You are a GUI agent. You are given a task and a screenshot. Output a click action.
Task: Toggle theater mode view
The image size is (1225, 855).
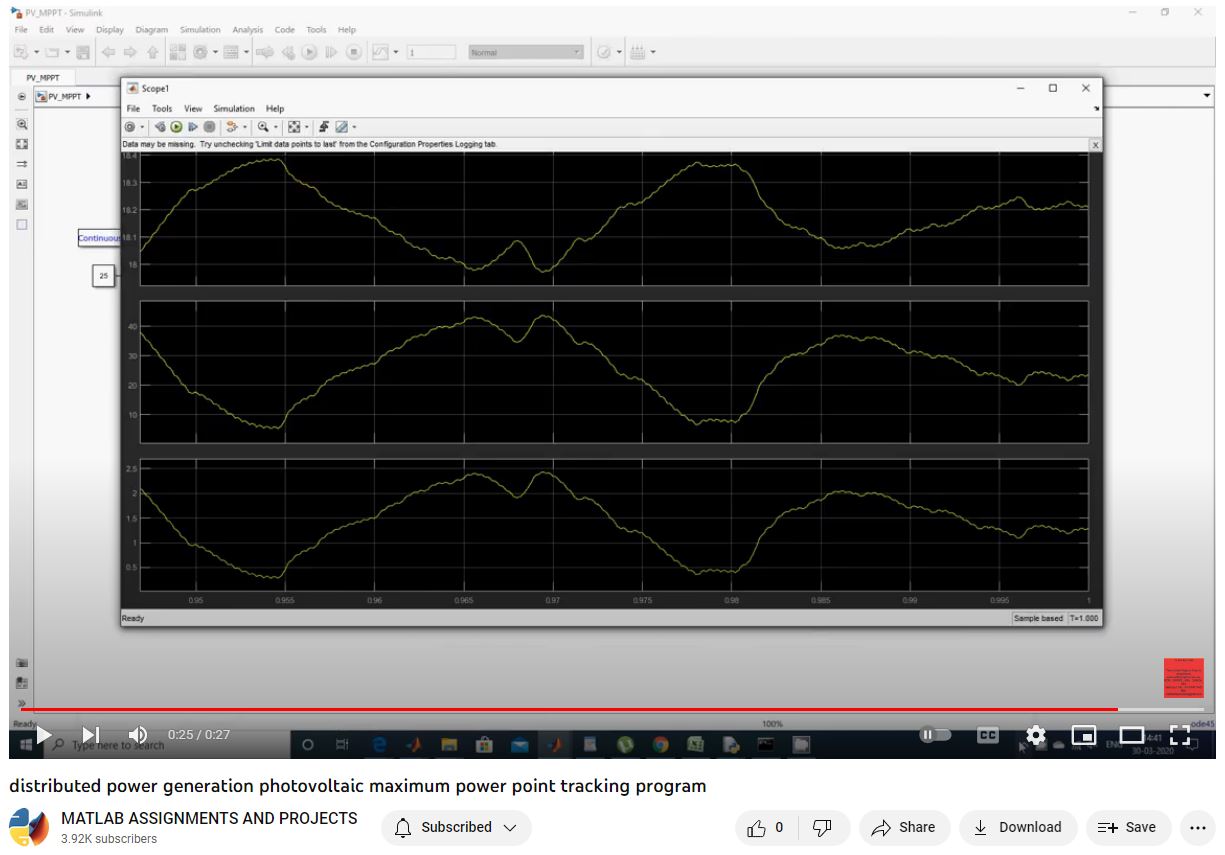(x=1131, y=735)
